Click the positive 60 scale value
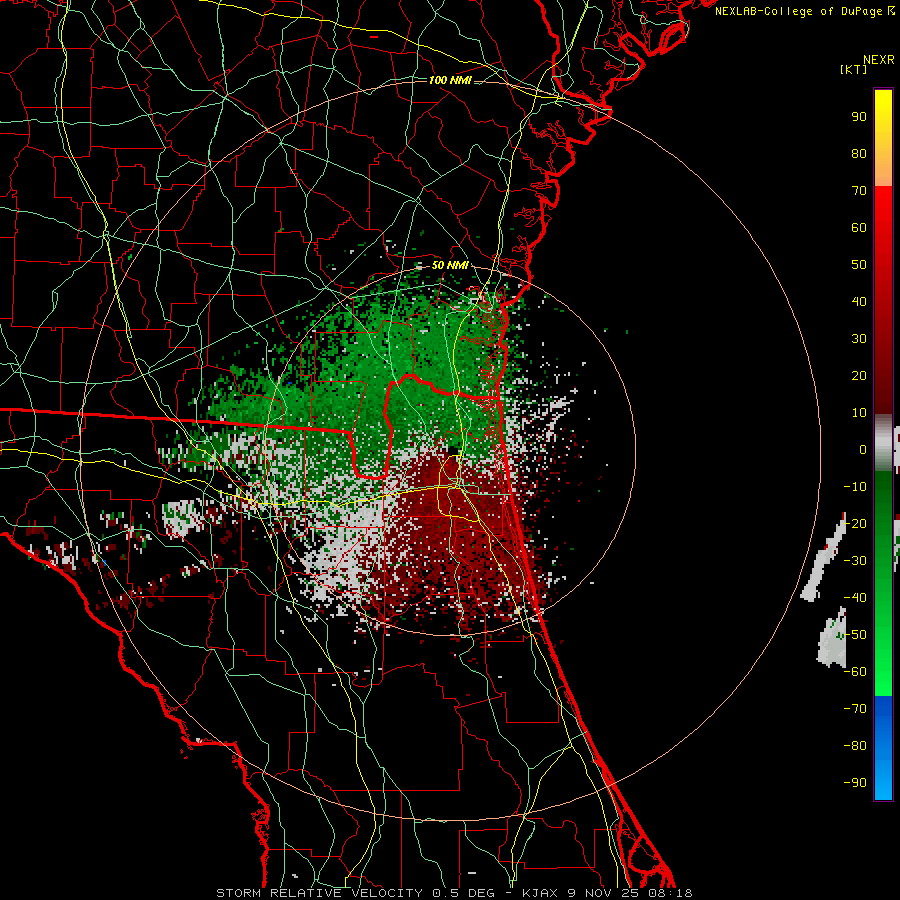900x900 pixels. pyautogui.click(x=859, y=228)
